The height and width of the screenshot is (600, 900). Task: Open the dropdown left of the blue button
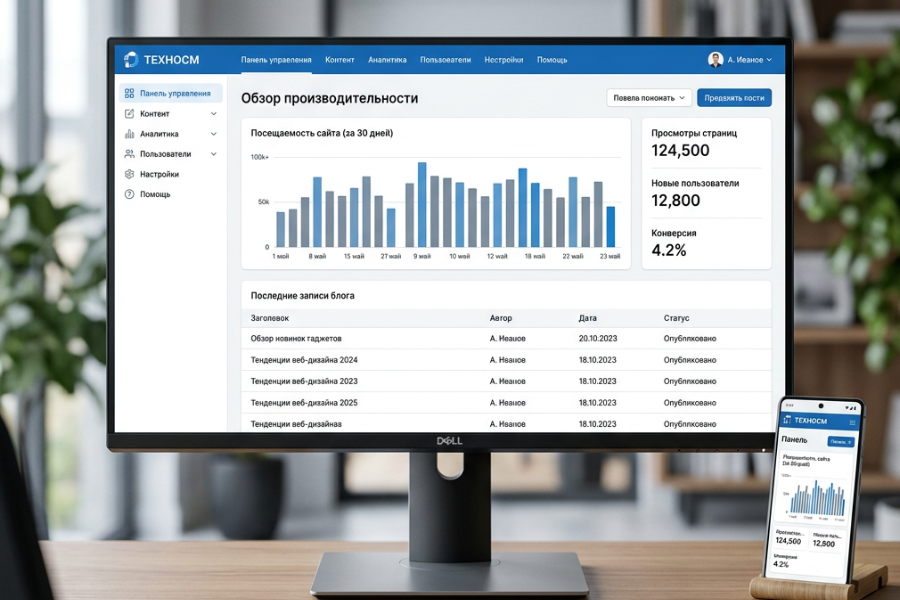pyautogui.click(x=648, y=98)
